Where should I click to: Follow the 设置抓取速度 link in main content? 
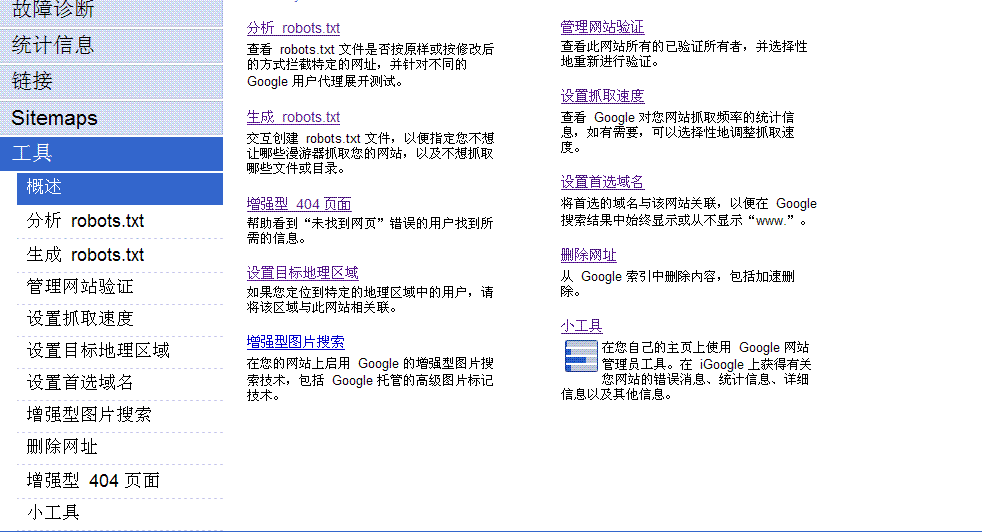(602, 96)
